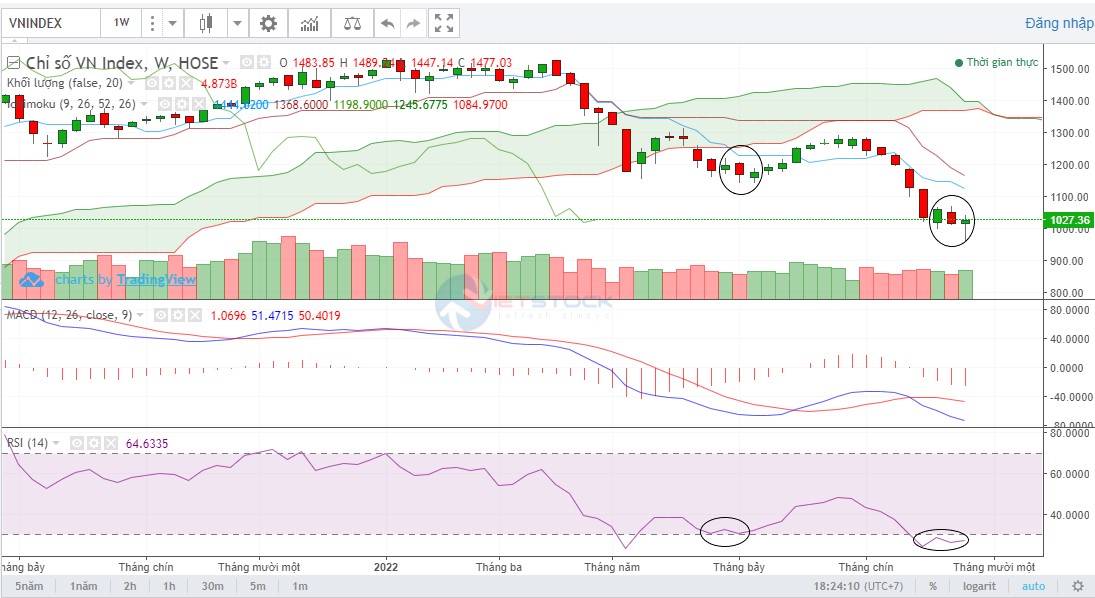This screenshot has width=1095, height=598.
Task: Select the 30m time range
Action: [212, 586]
